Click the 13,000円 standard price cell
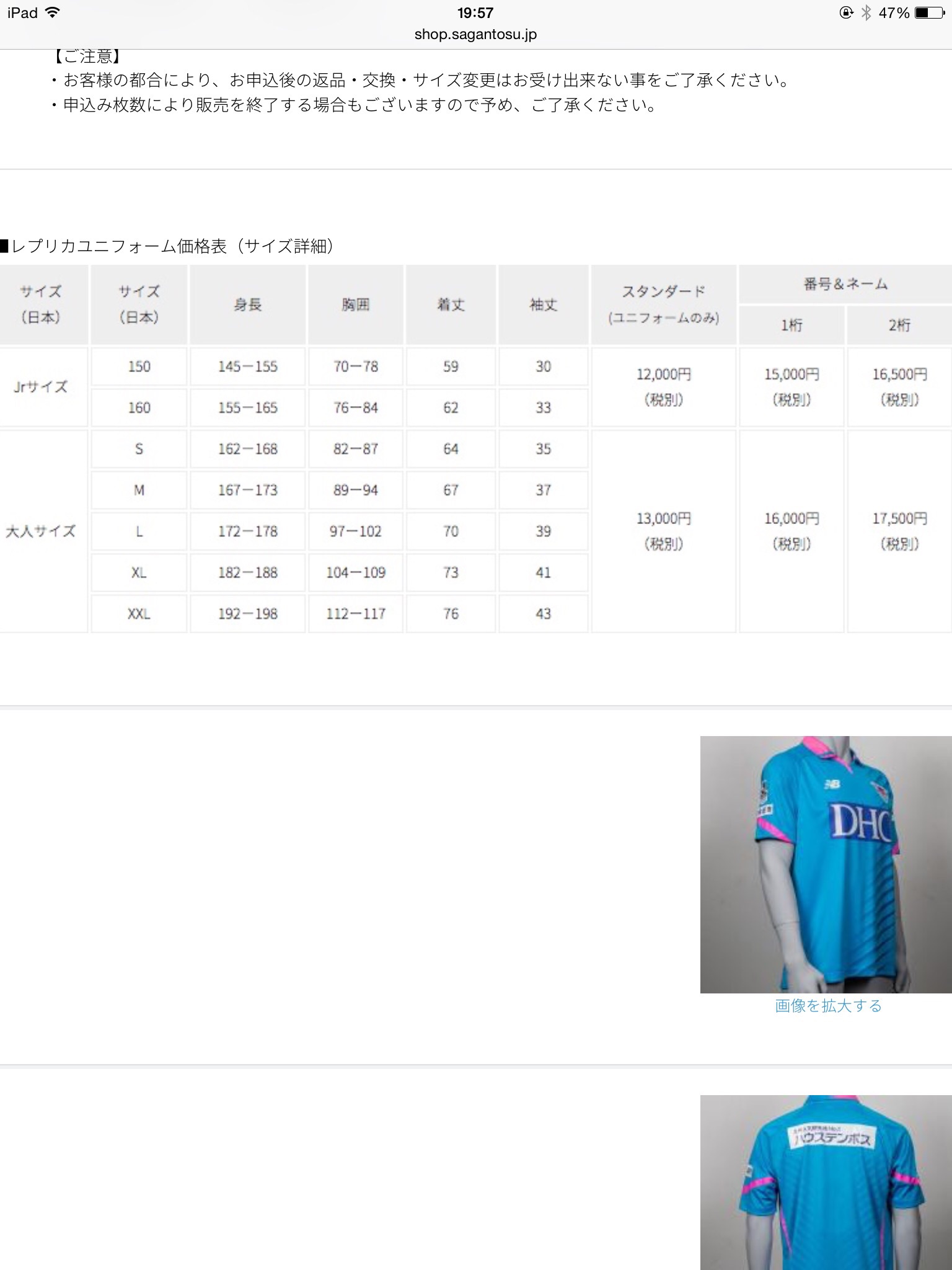This screenshot has width=952, height=1270. (x=663, y=531)
